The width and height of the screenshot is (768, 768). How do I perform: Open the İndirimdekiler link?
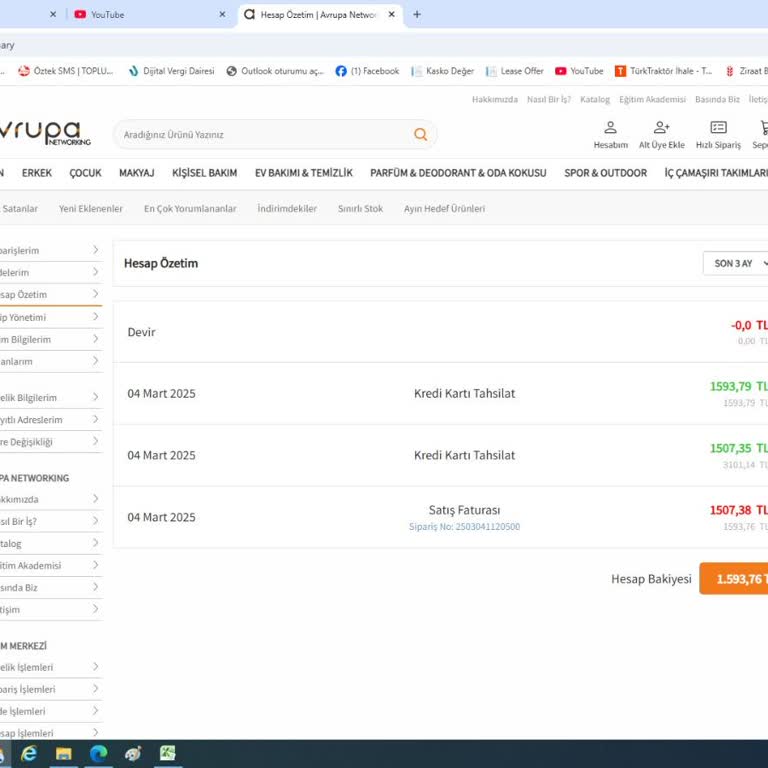tap(287, 209)
